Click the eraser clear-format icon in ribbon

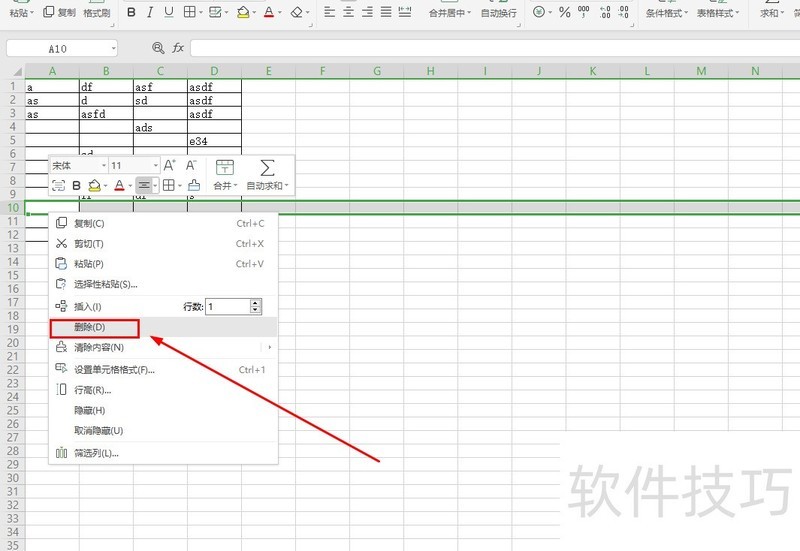[x=296, y=12]
